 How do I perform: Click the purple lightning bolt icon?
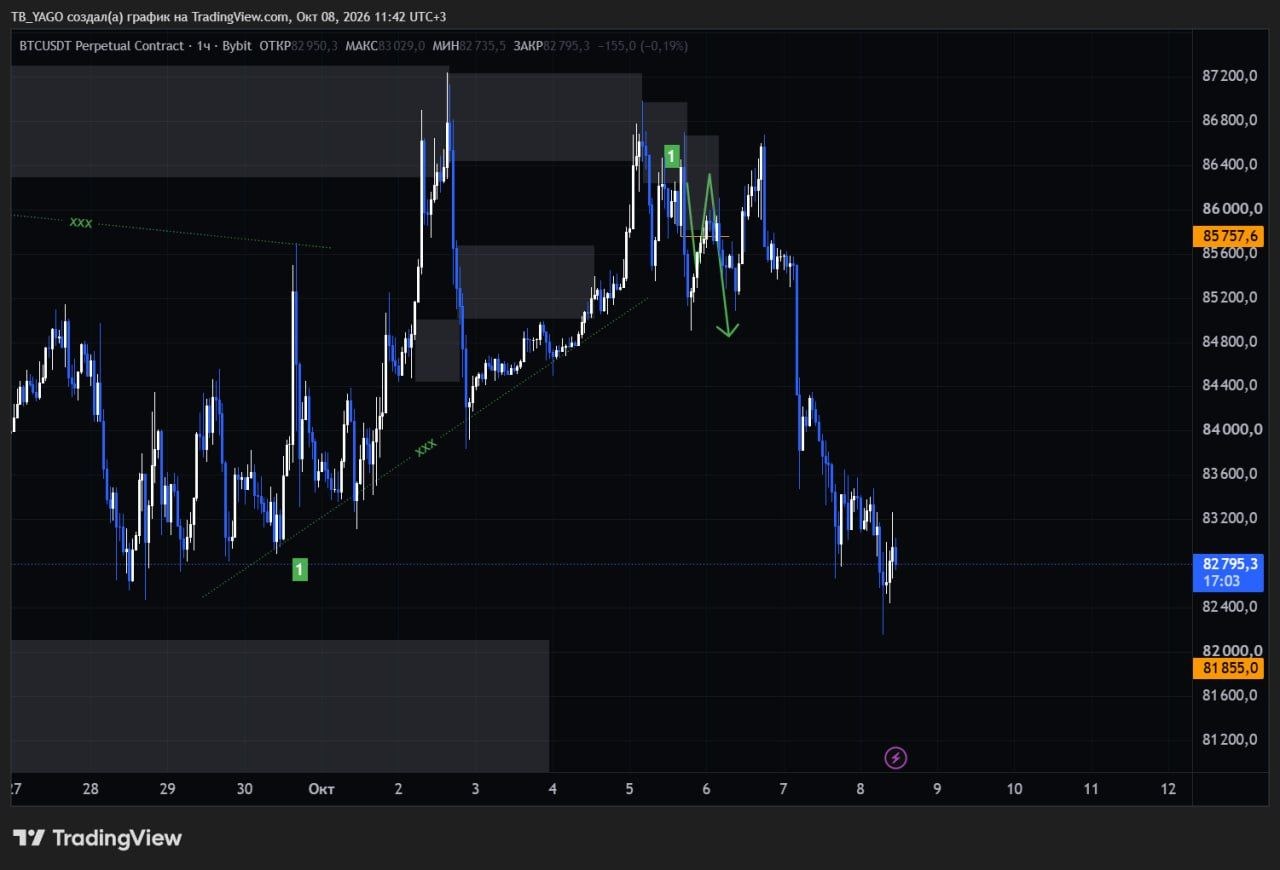coord(896,758)
